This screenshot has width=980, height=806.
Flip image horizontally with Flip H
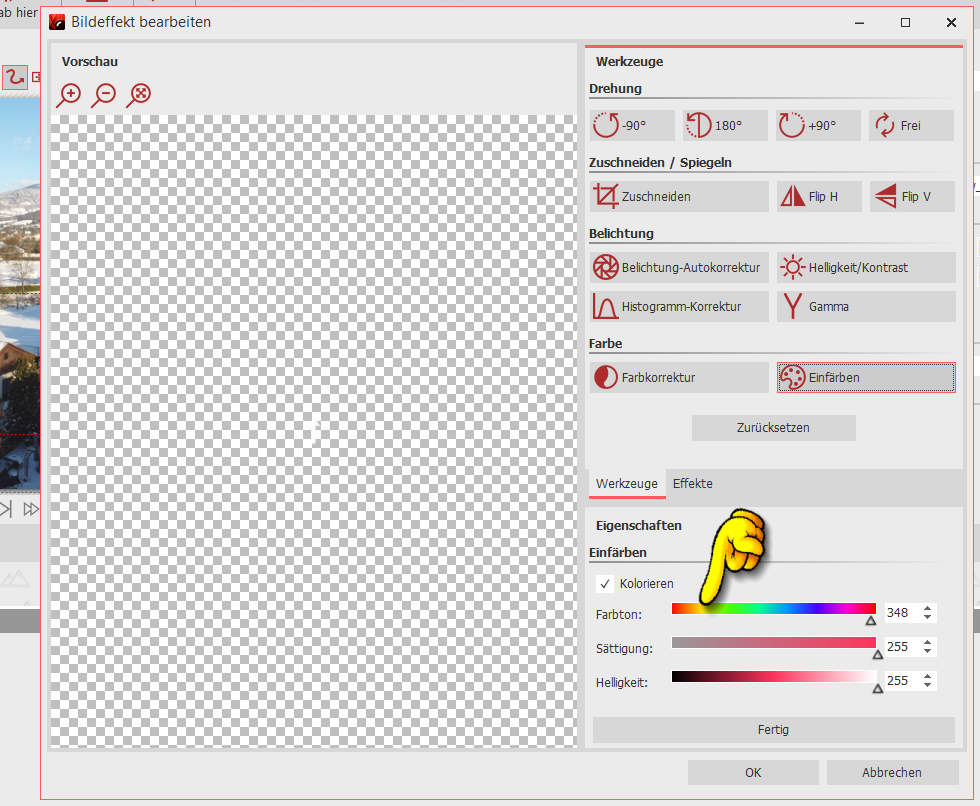pyautogui.click(x=820, y=197)
